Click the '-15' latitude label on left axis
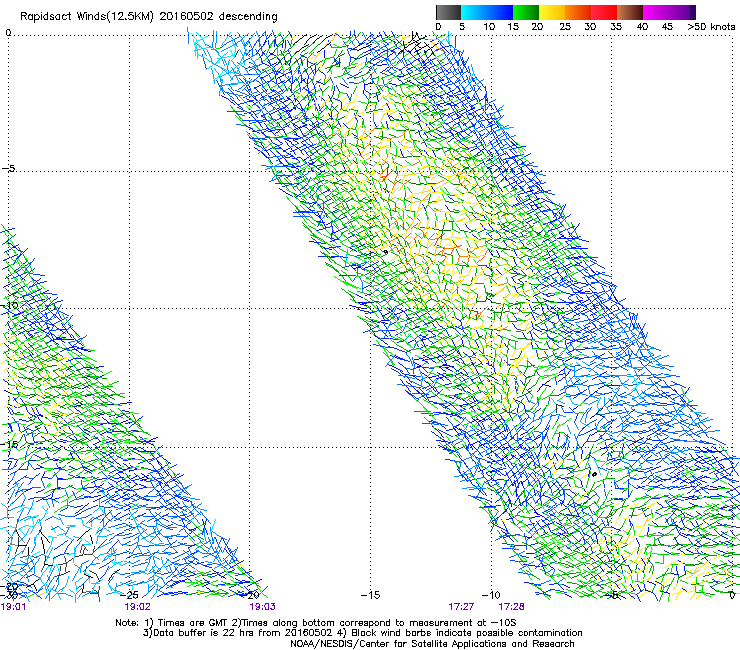This screenshot has height=650, width=740. tap(9, 444)
